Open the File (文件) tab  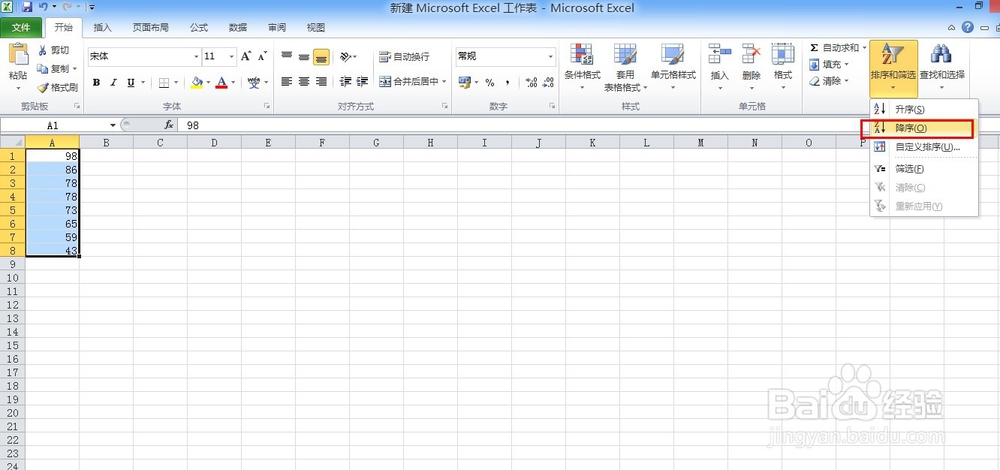[x=21, y=27]
